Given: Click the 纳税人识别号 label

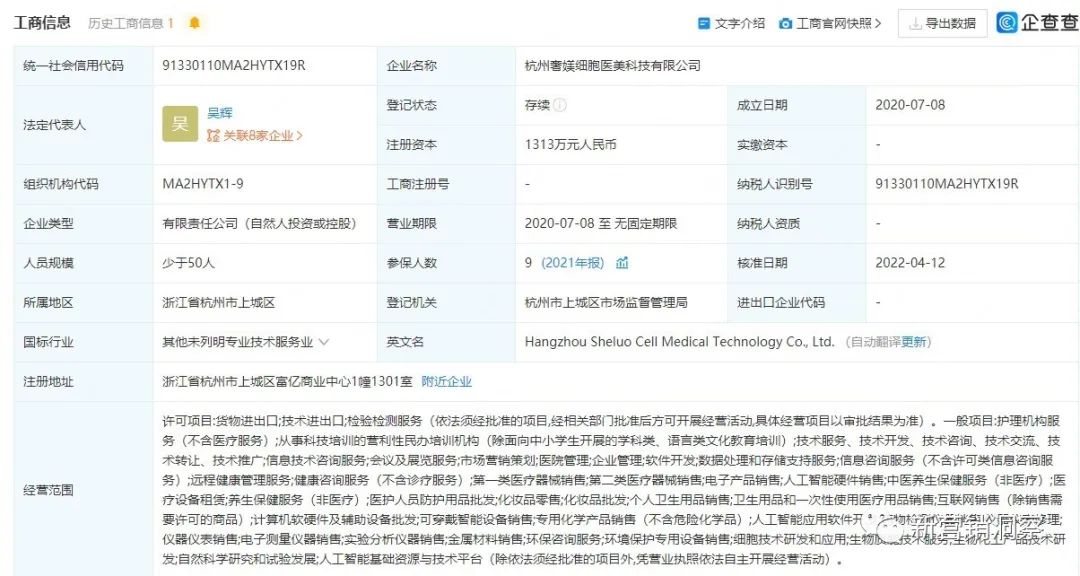Looking at the screenshot, I should (774, 184).
